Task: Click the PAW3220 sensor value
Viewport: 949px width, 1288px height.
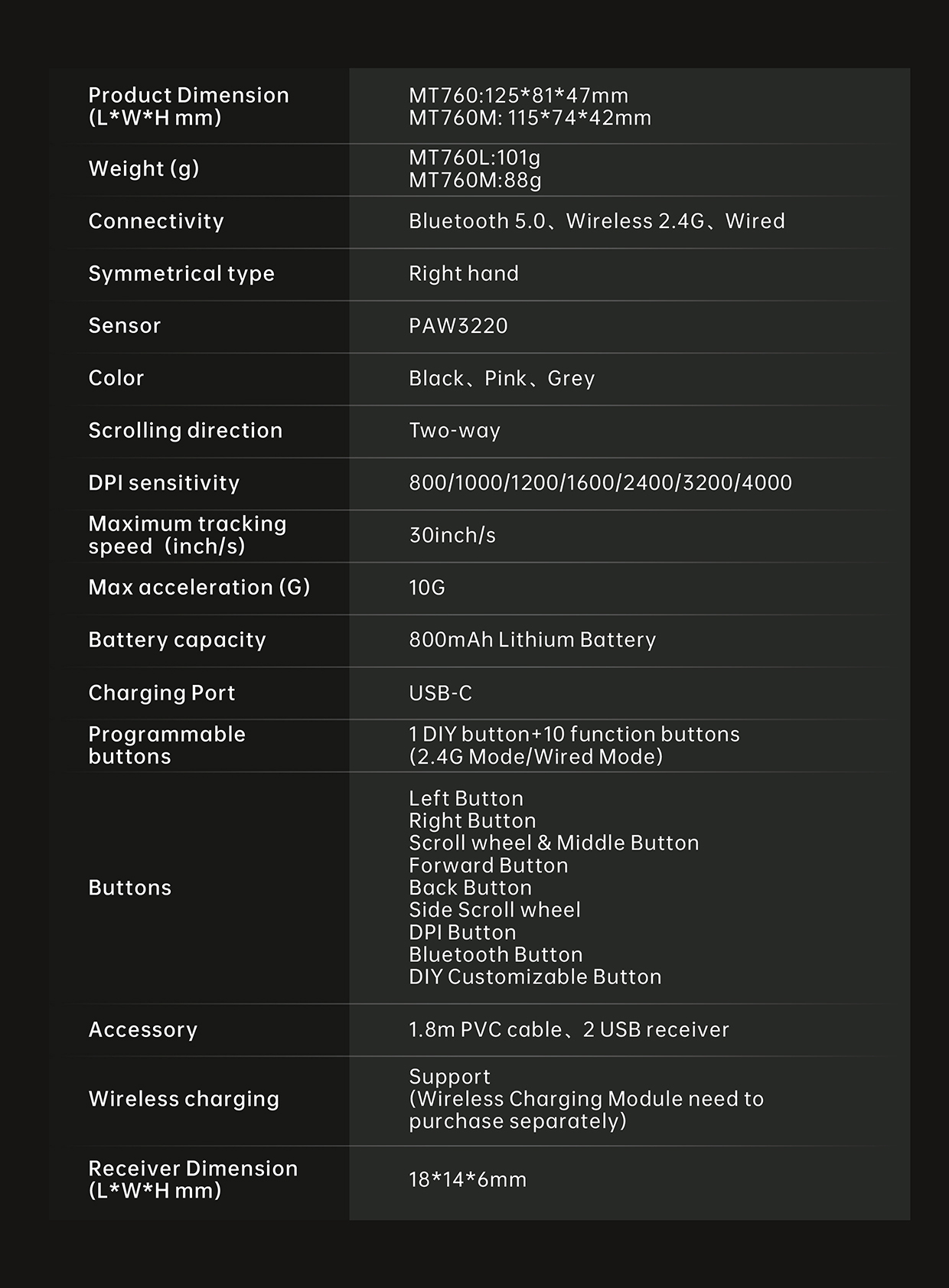Action: (458, 326)
